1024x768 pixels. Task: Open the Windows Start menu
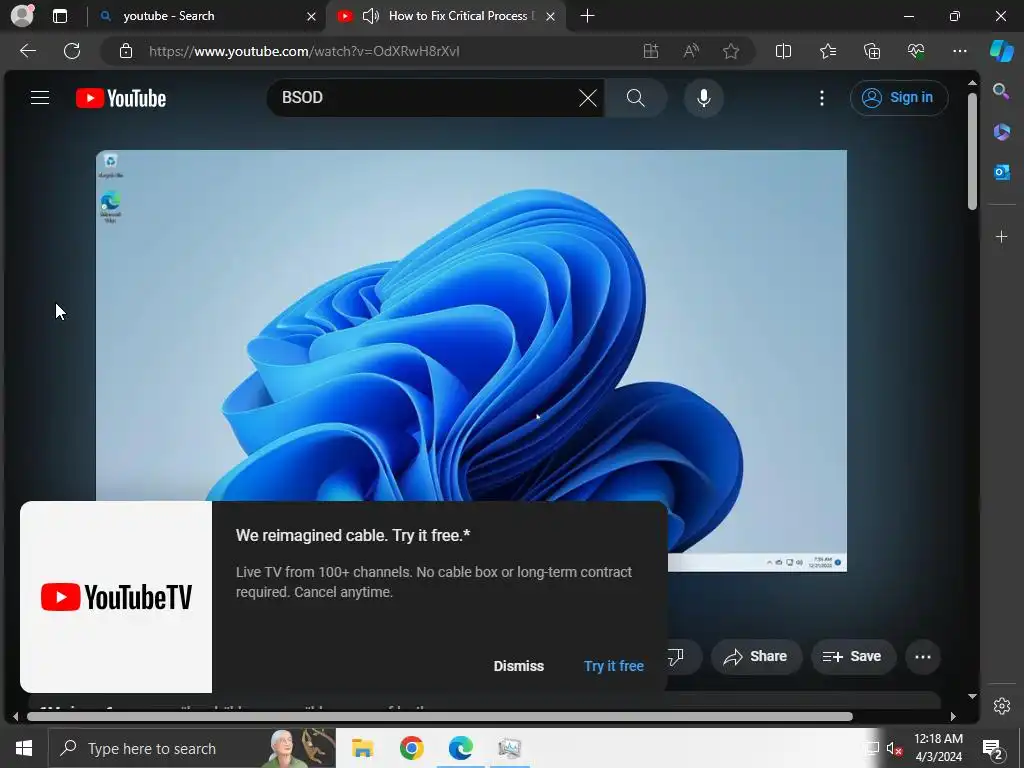click(x=24, y=748)
